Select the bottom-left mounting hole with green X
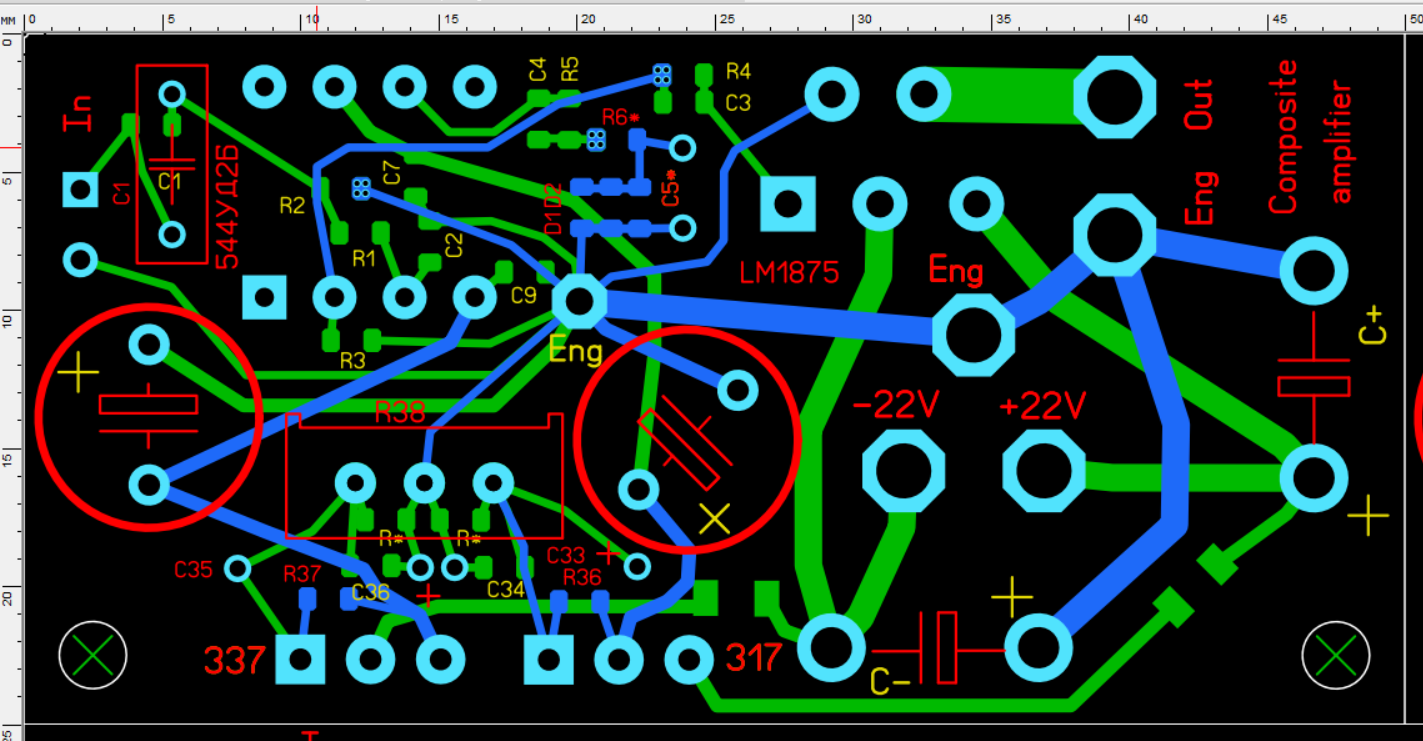1423x741 pixels. point(93,655)
